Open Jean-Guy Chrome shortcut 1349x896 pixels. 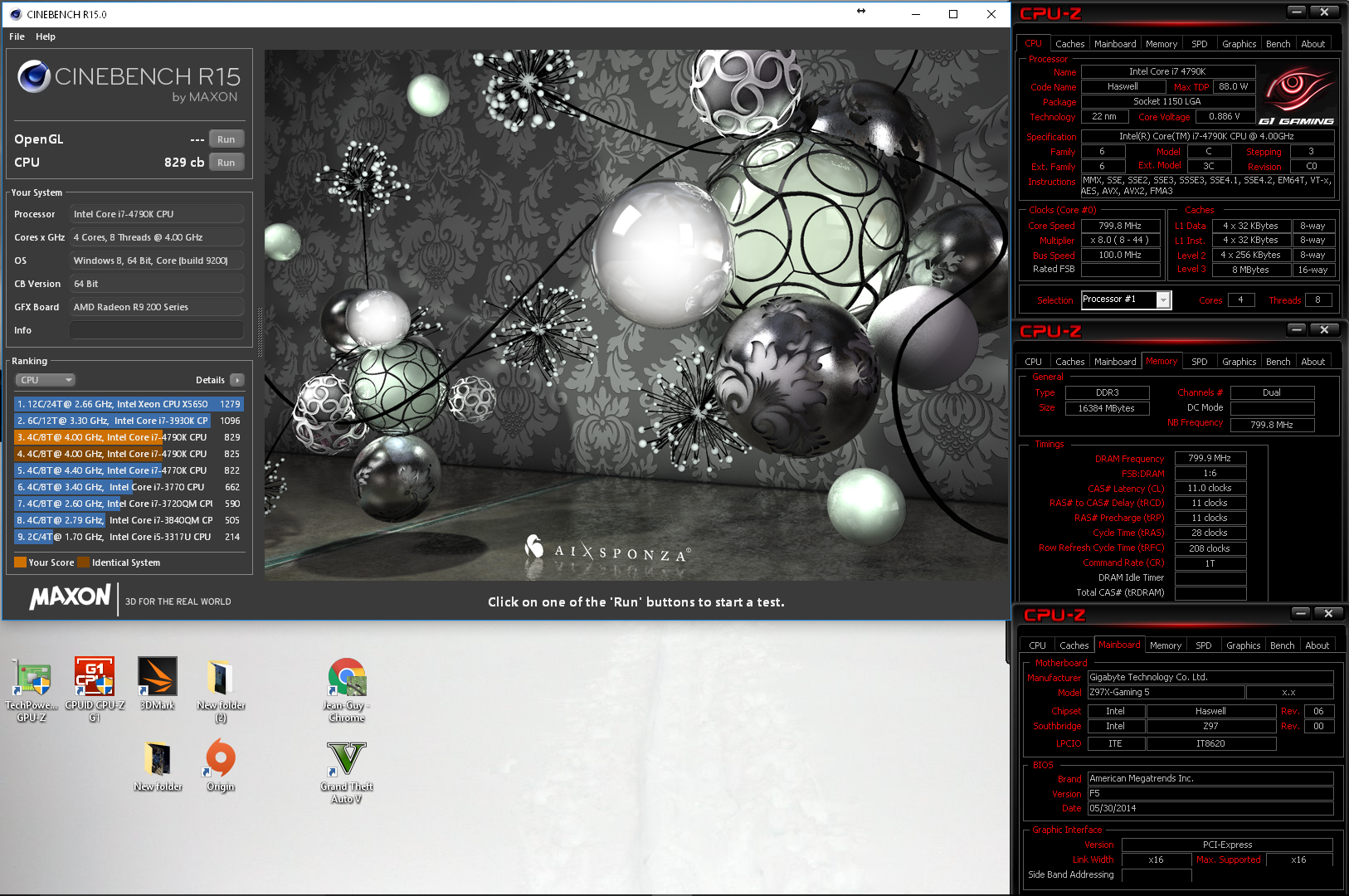pos(347,689)
